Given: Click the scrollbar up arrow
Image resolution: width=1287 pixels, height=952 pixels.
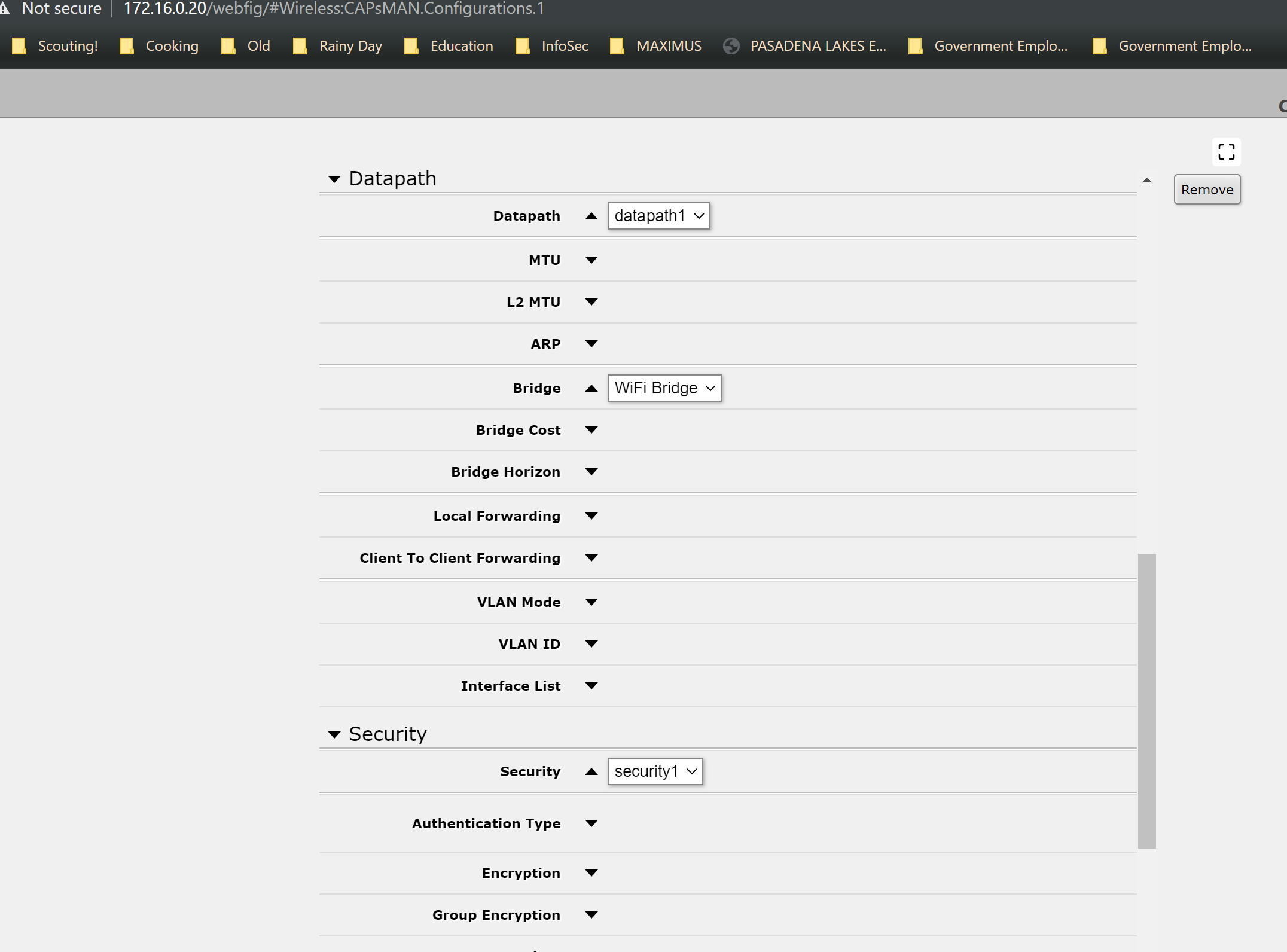Looking at the screenshot, I should click(1146, 180).
